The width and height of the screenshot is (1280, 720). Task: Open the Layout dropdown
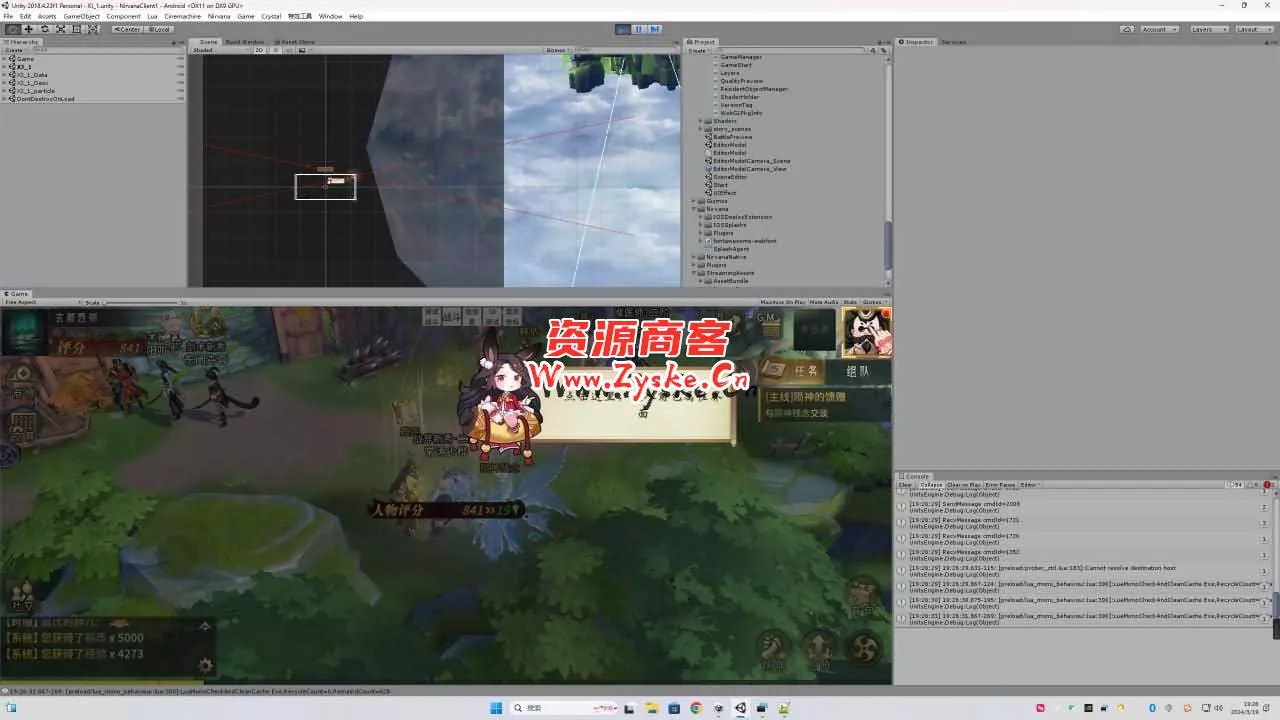tap(1253, 29)
